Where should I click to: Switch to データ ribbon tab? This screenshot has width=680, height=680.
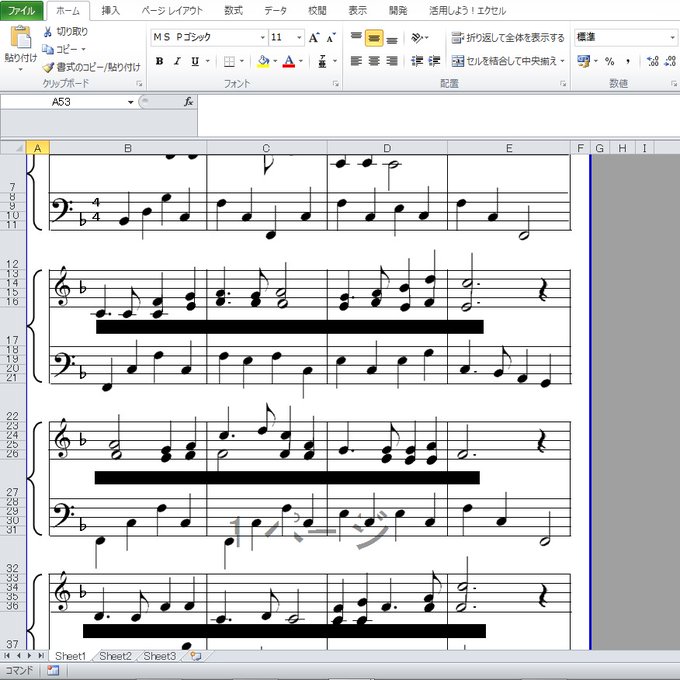click(x=275, y=10)
